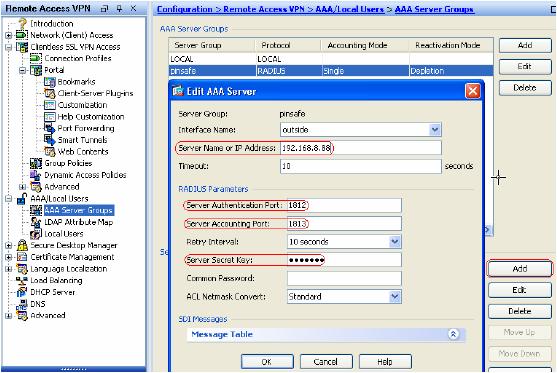Click the lower Add server button
The image size is (557, 373).
[520, 269]
